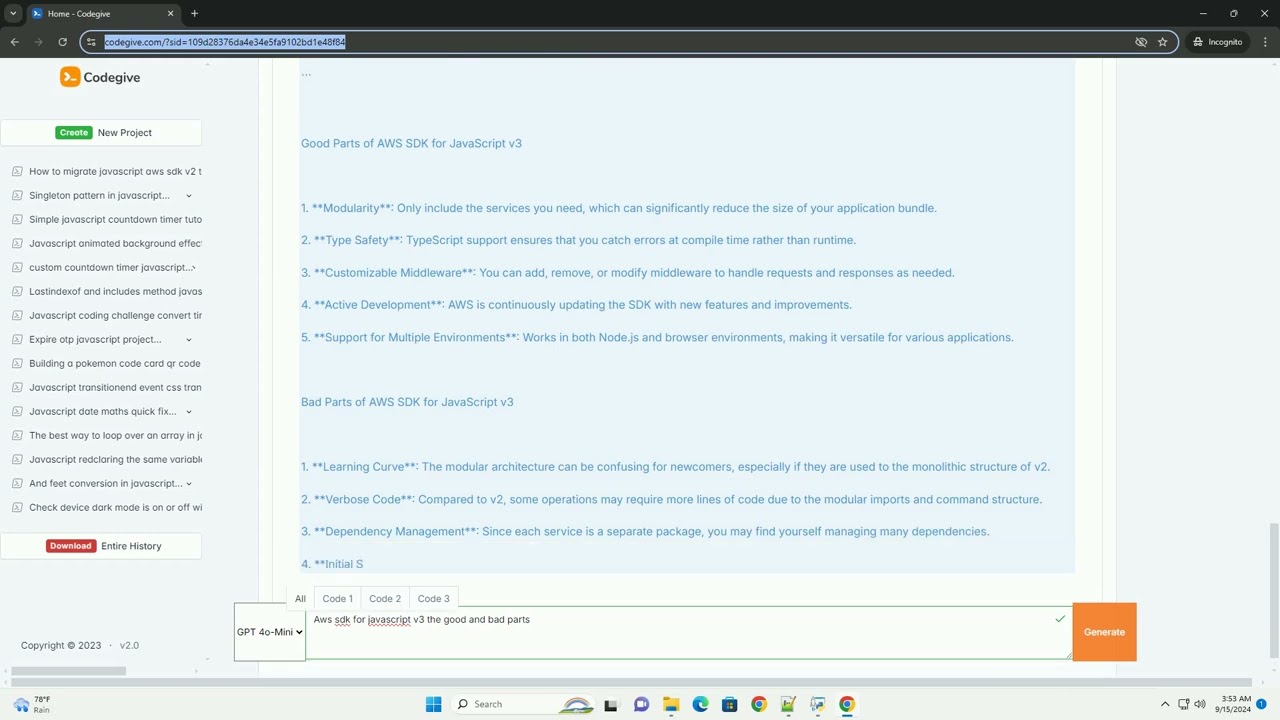Image resolution: width=1280 pixels, height=720 pixels.
Task: Open "Lastindexof and includes method" project
Action: click(x=115, y=291)
